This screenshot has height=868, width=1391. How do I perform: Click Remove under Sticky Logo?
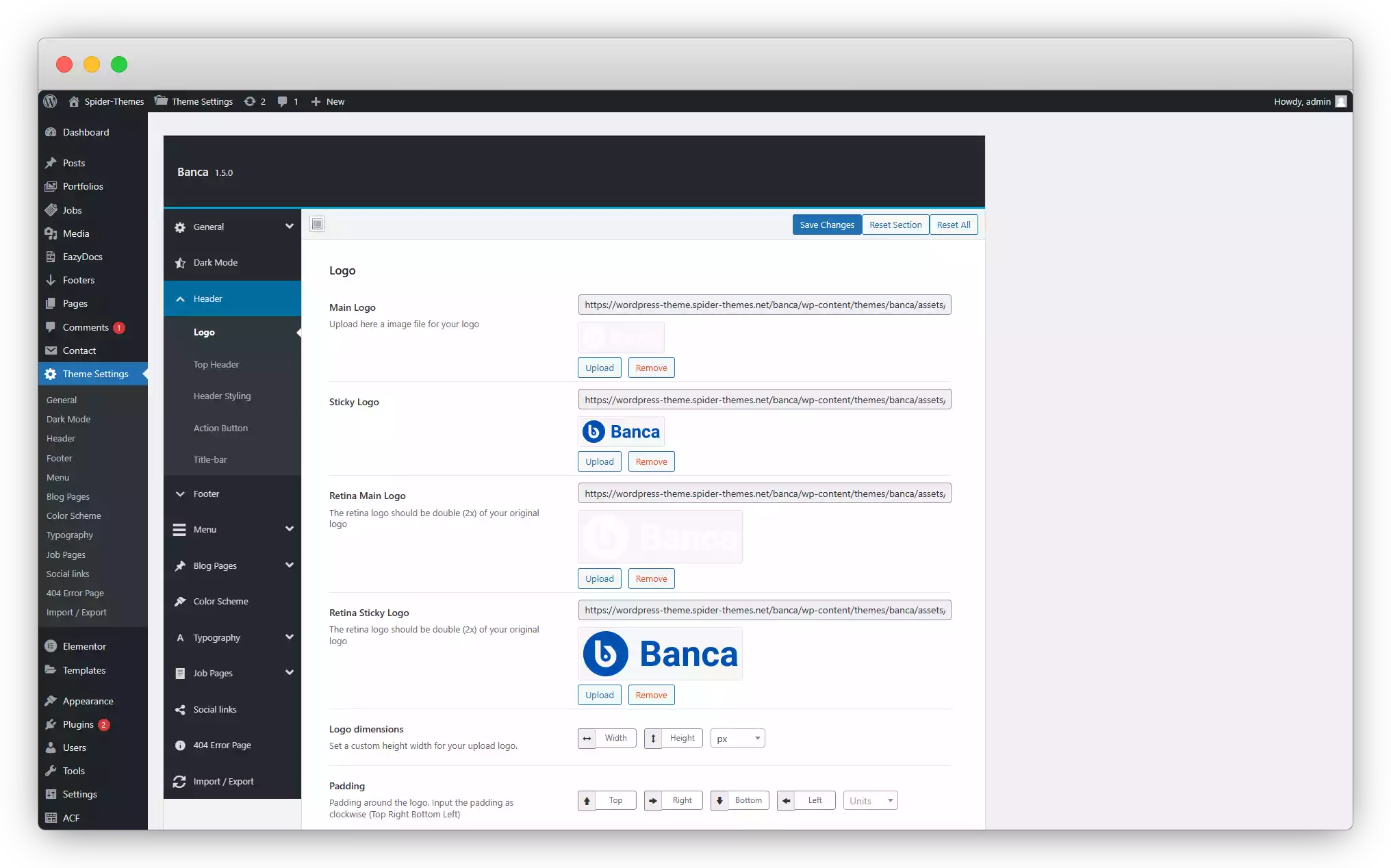pyautogui.click(x=651, y=461)
